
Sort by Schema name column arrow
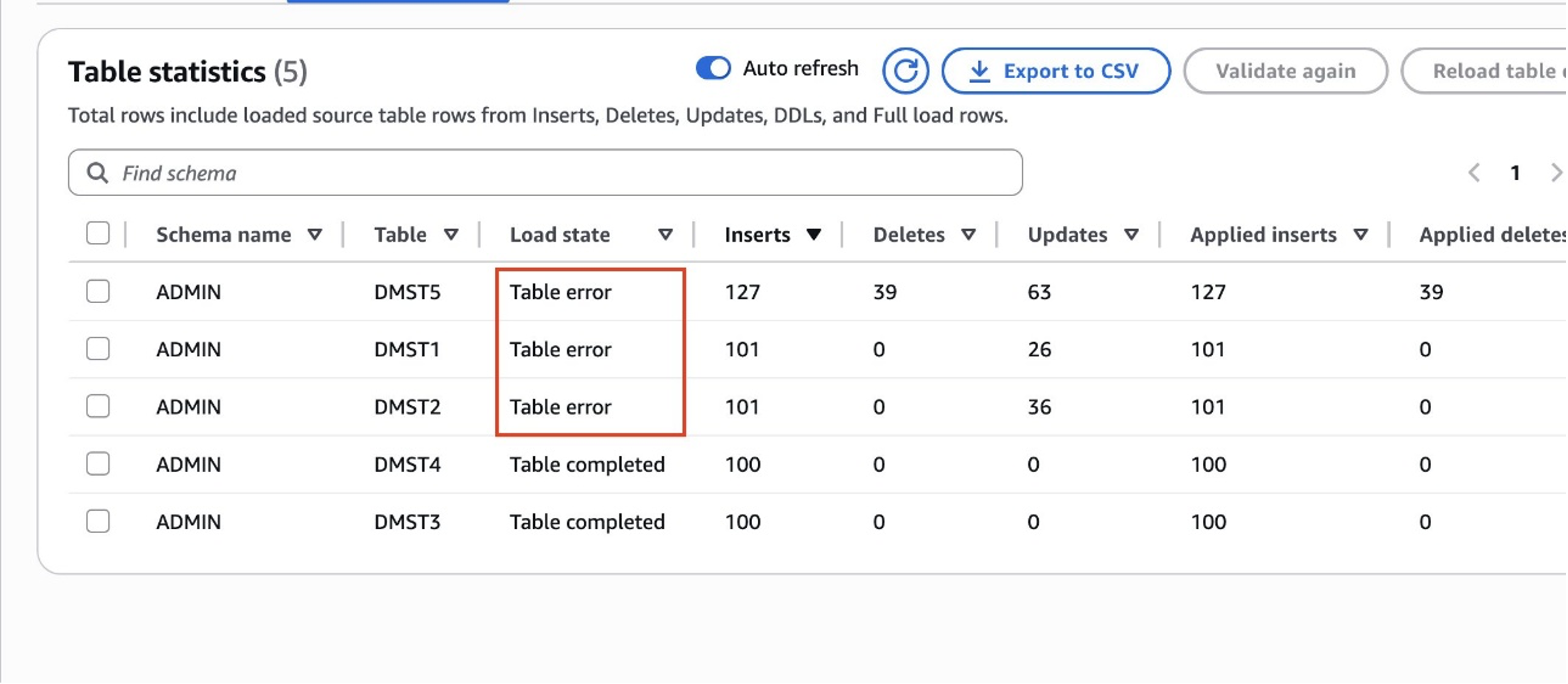tap(315, 234)
